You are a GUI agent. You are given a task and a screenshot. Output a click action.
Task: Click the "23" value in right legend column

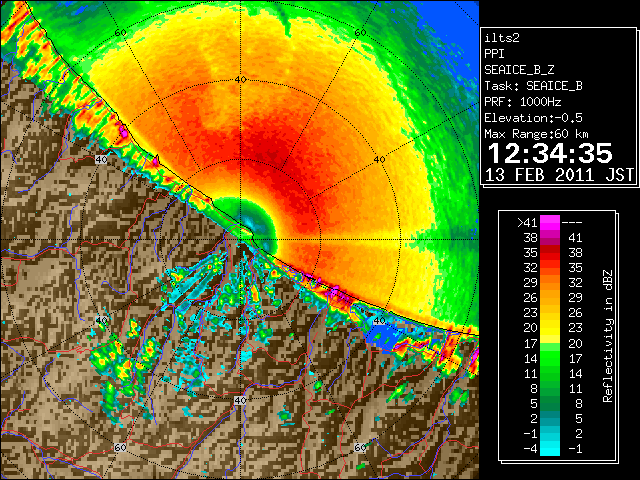575,328
